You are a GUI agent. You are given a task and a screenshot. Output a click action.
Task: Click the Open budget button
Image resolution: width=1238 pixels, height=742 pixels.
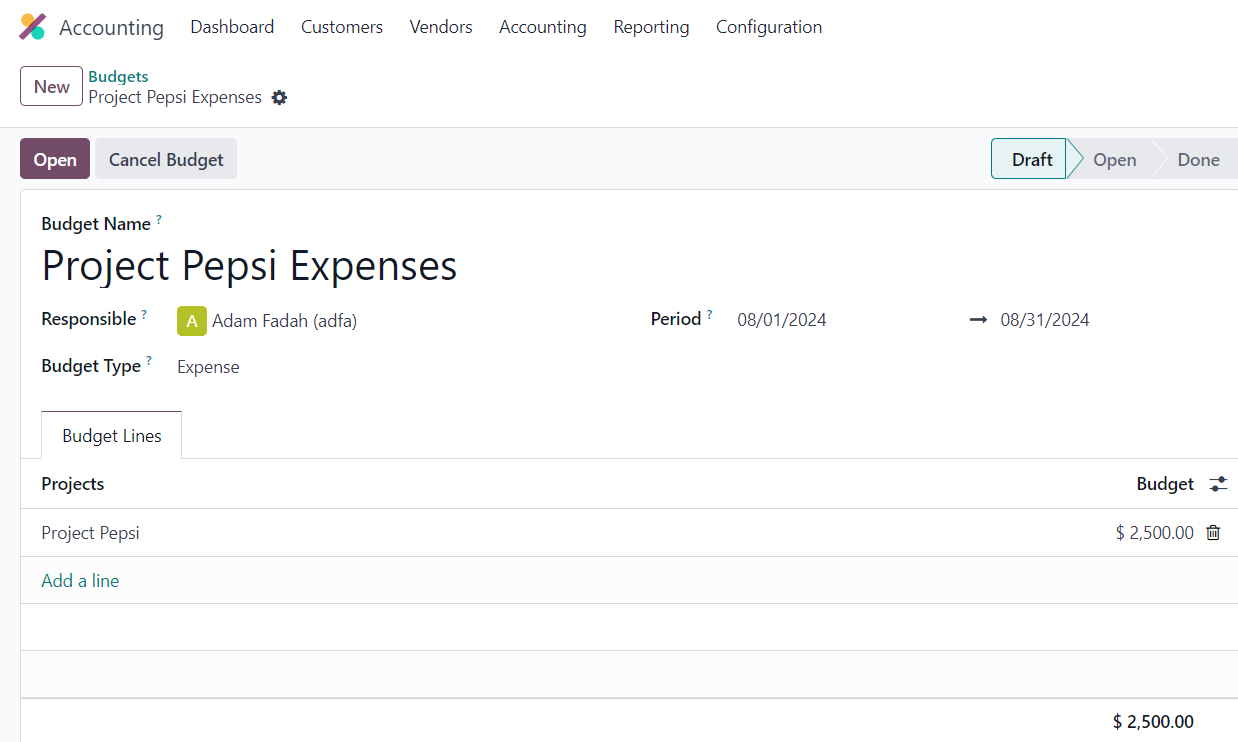(x=55, y=159)
